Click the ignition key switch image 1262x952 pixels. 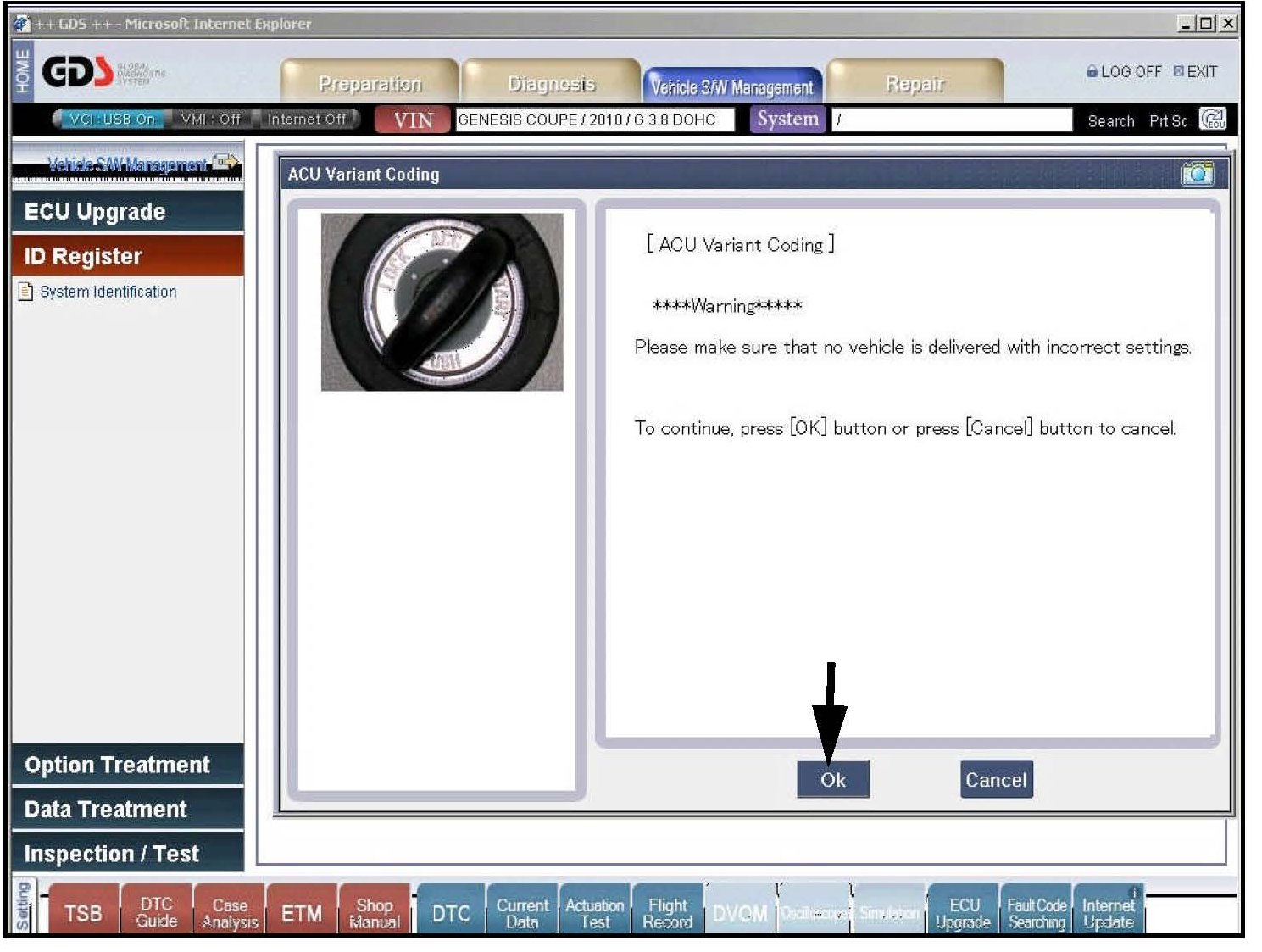(442, 302)
